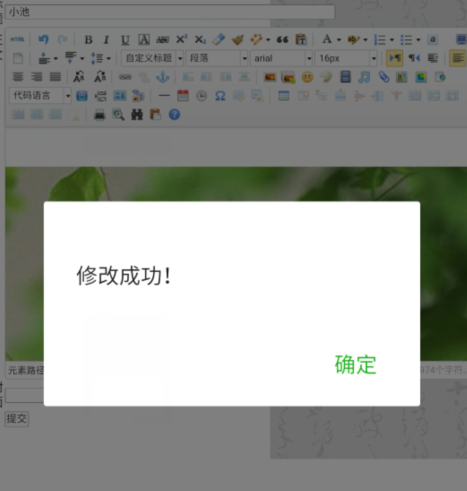Open background color palette arrow

click(x=365, y=40)
